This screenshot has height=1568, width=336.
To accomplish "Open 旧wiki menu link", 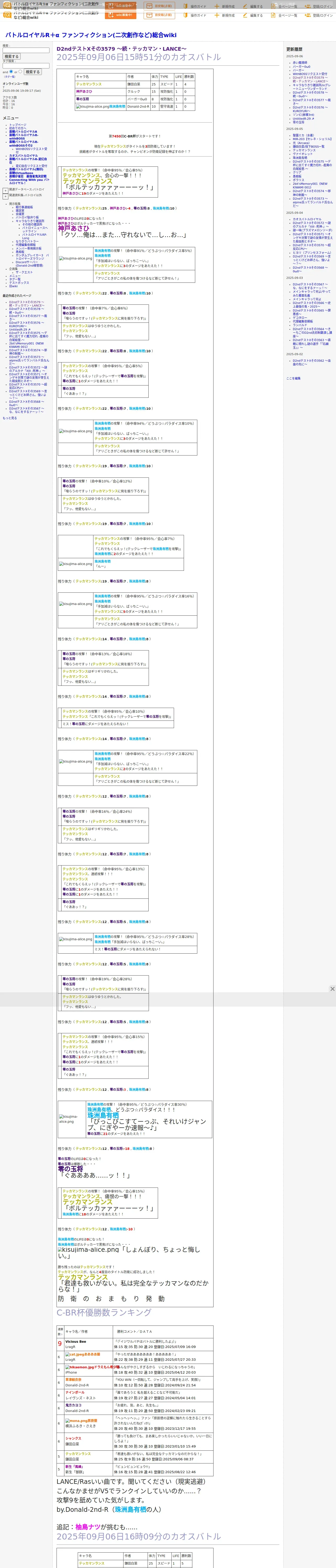I will (13, 286).
